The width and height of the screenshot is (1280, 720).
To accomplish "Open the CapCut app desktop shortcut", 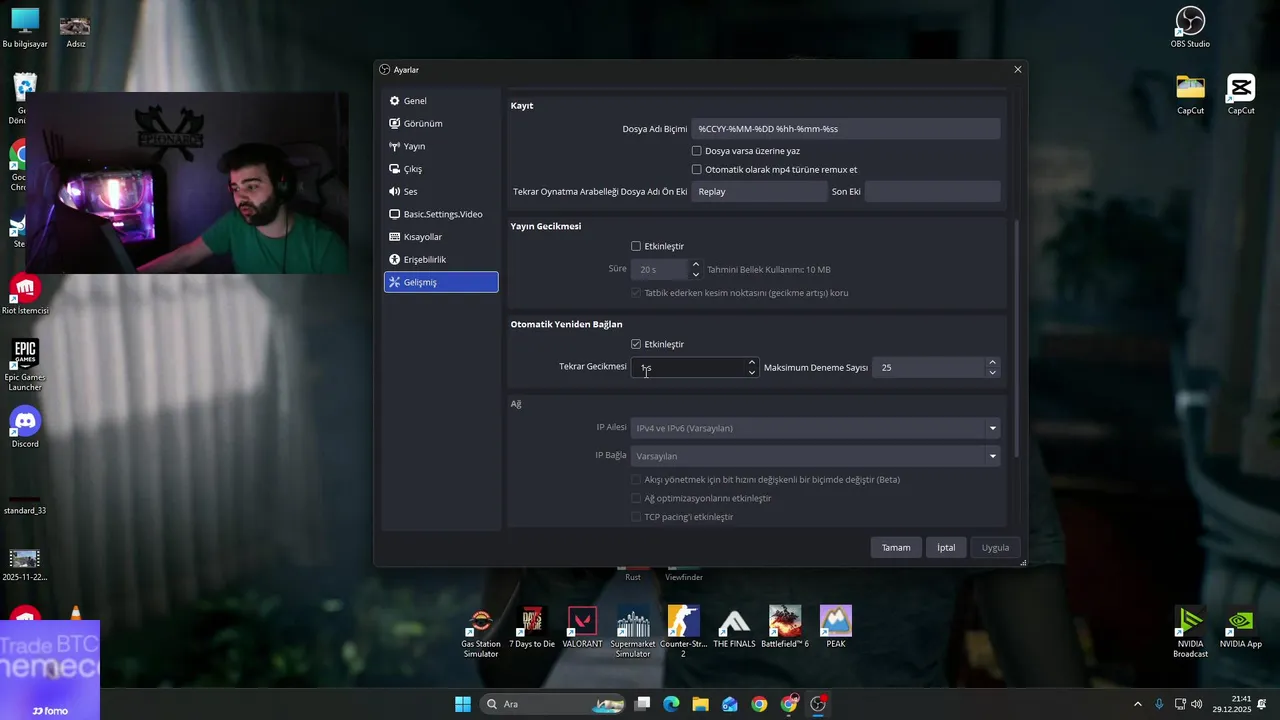I will (1241, 94).
